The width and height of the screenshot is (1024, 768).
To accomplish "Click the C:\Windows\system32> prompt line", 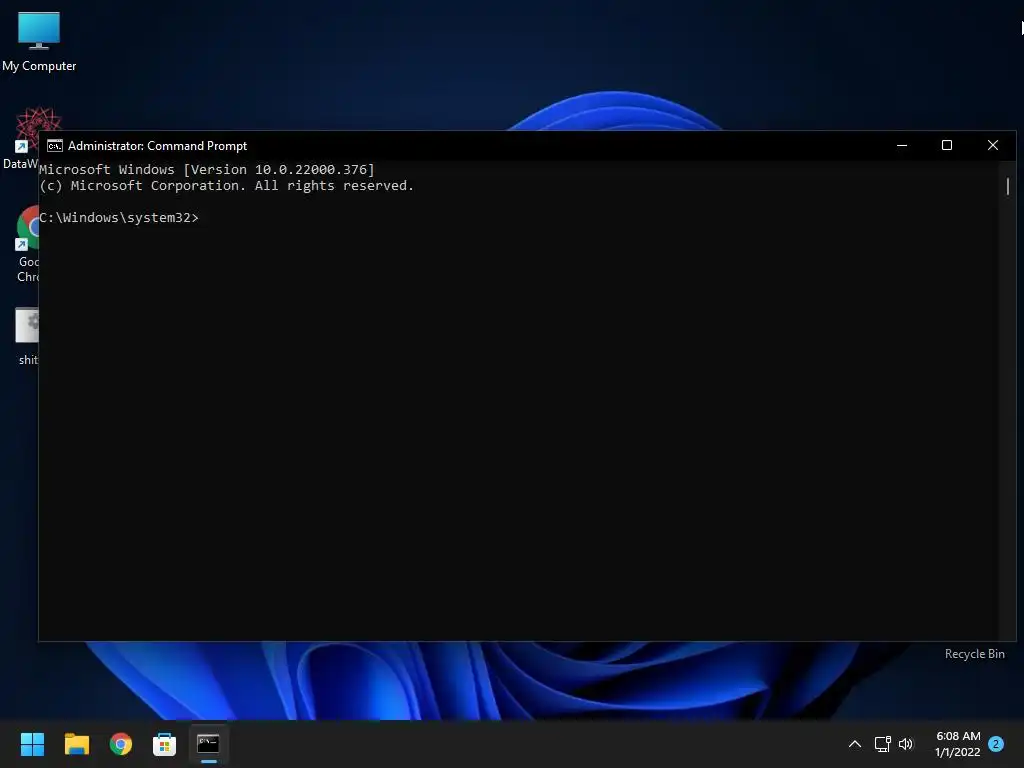I will coord(119,217).
